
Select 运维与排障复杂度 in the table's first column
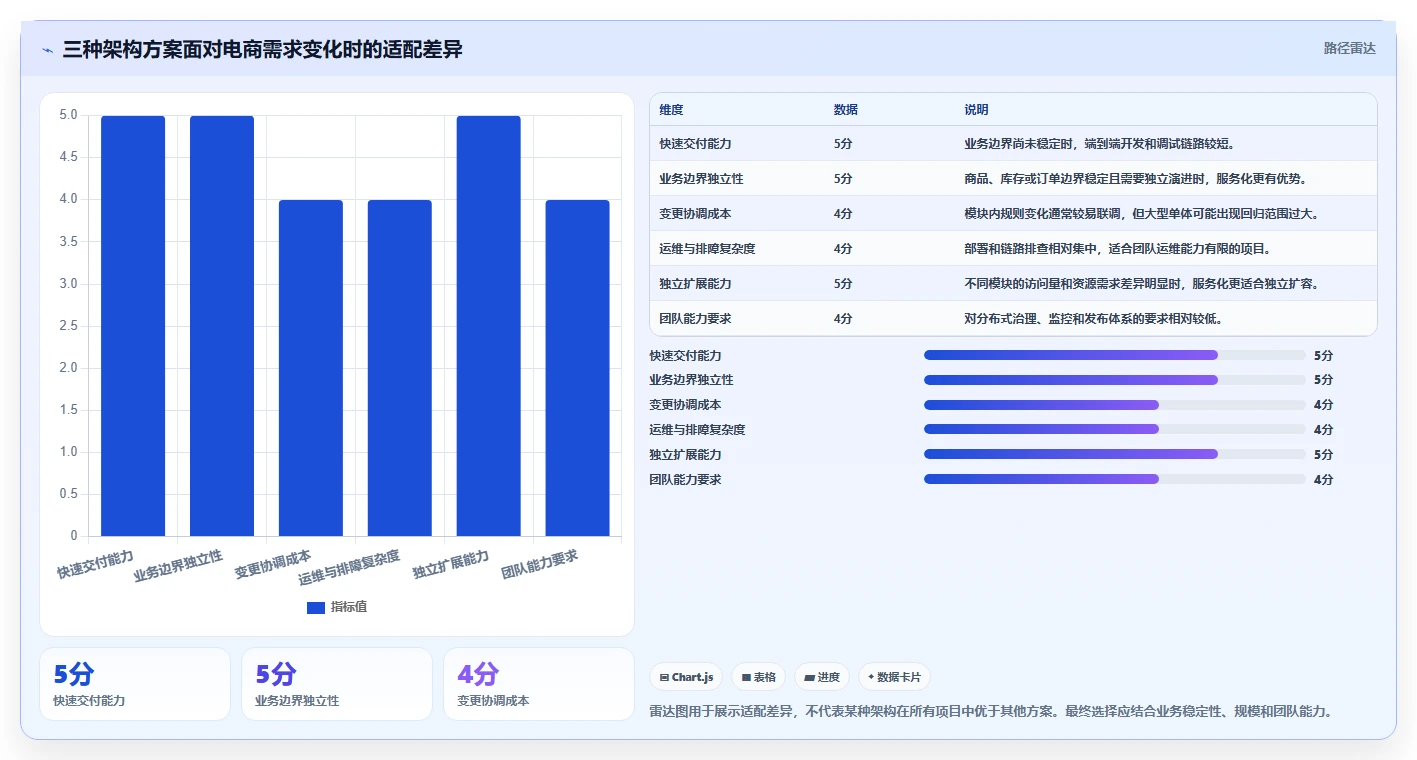click(x=707, y=249)
